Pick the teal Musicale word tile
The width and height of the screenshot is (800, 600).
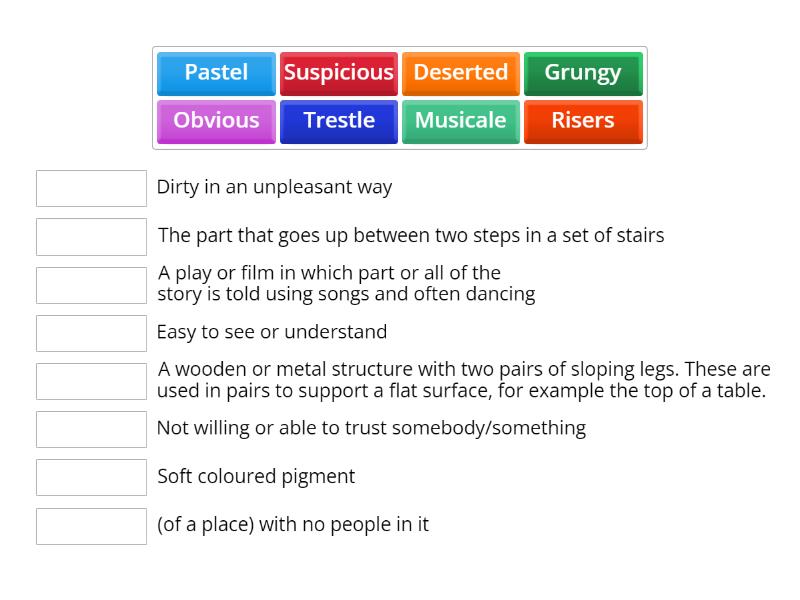pos(461,121)
